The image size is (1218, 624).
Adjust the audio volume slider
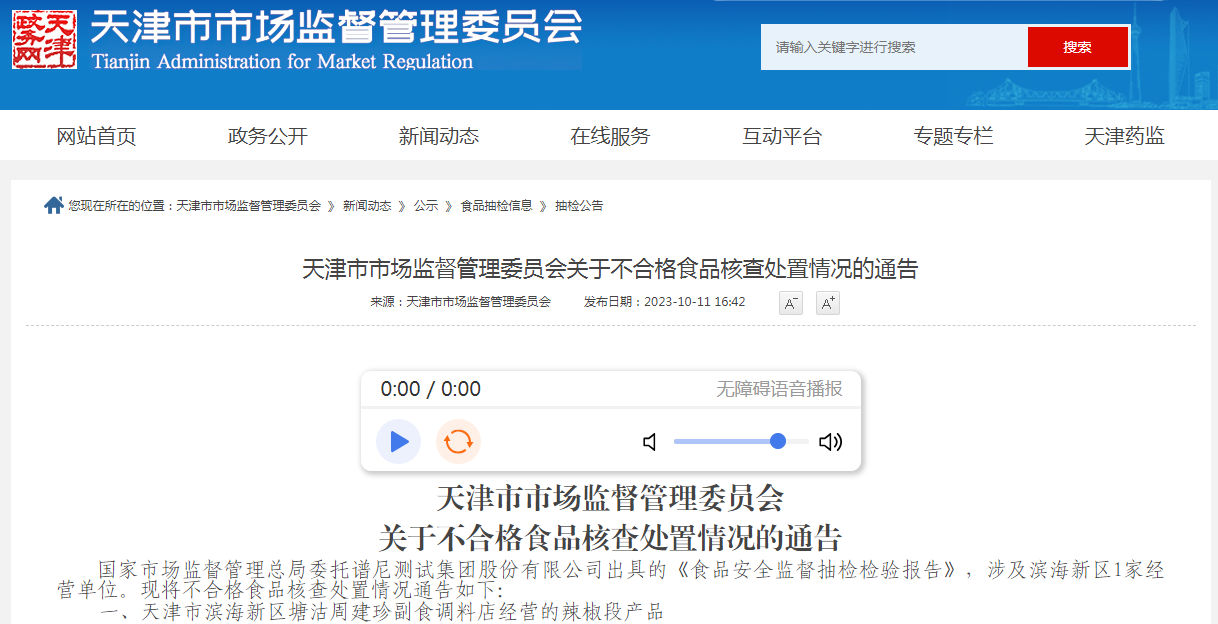point(740,441)
